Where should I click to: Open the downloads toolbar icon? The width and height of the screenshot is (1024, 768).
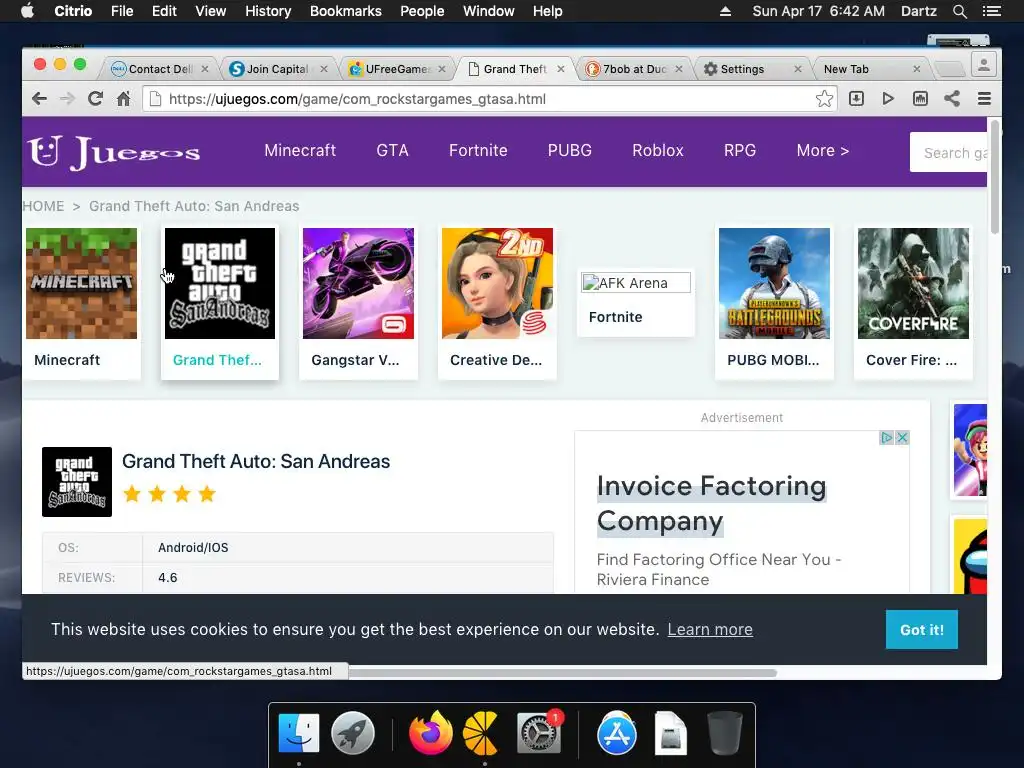coord(856,99)
